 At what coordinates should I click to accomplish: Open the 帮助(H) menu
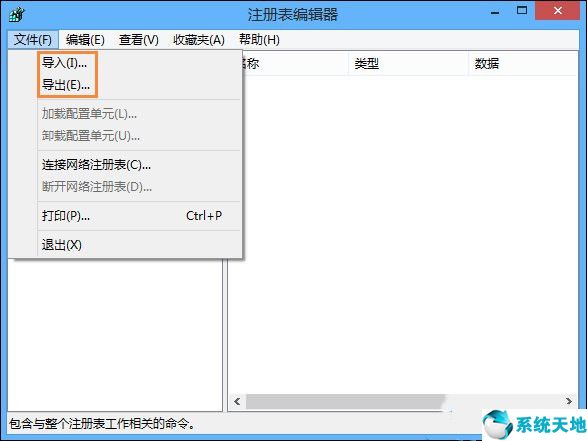pyautogui.click(x=259, y=39)
